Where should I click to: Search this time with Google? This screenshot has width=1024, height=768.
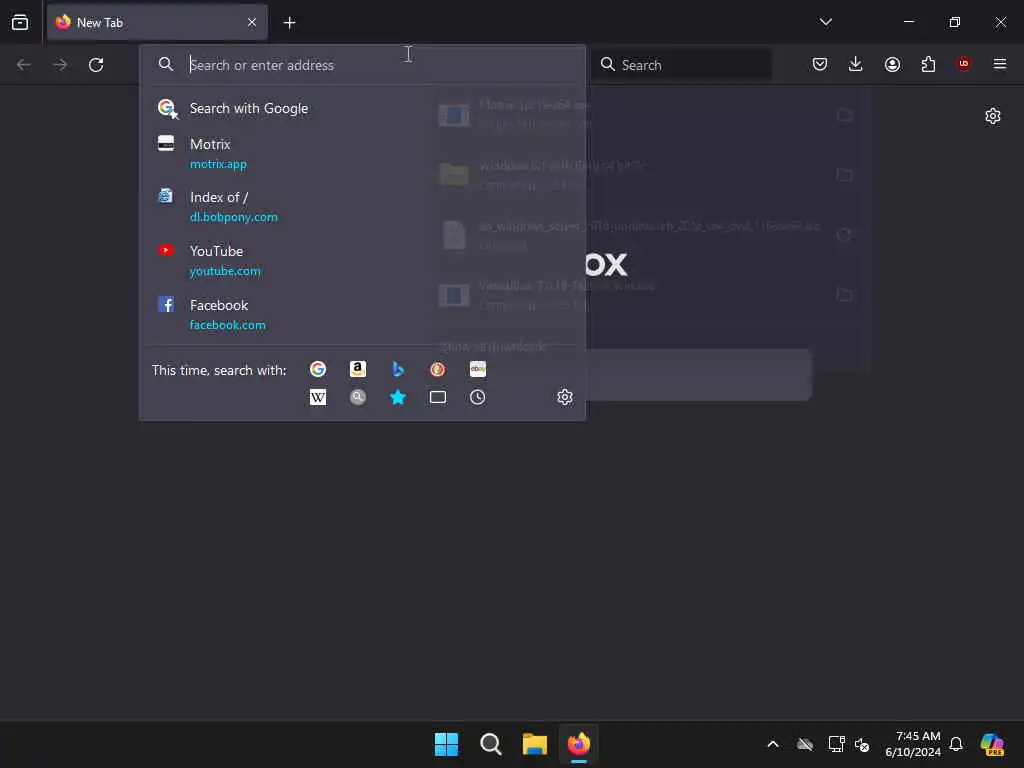(x=318, y=370)
